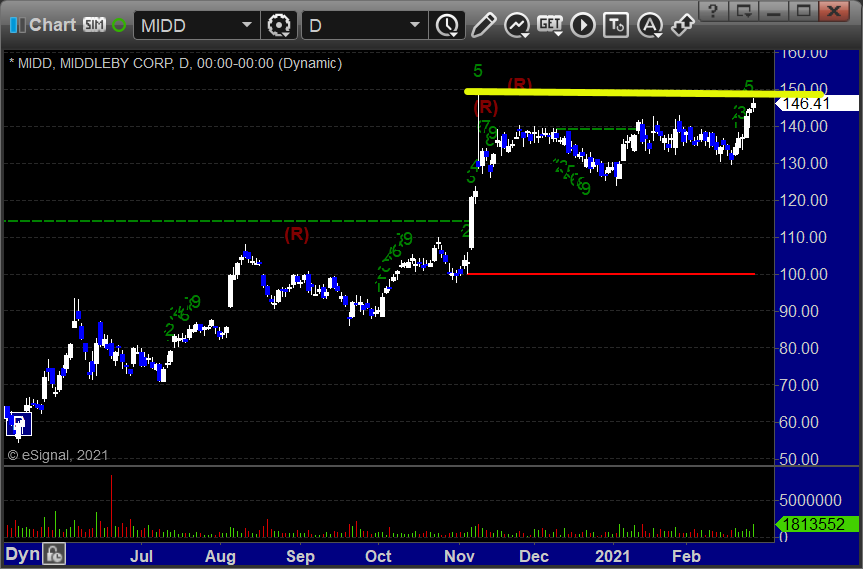Click the Dyn dynamic mode label

click(x=22, y=554)
